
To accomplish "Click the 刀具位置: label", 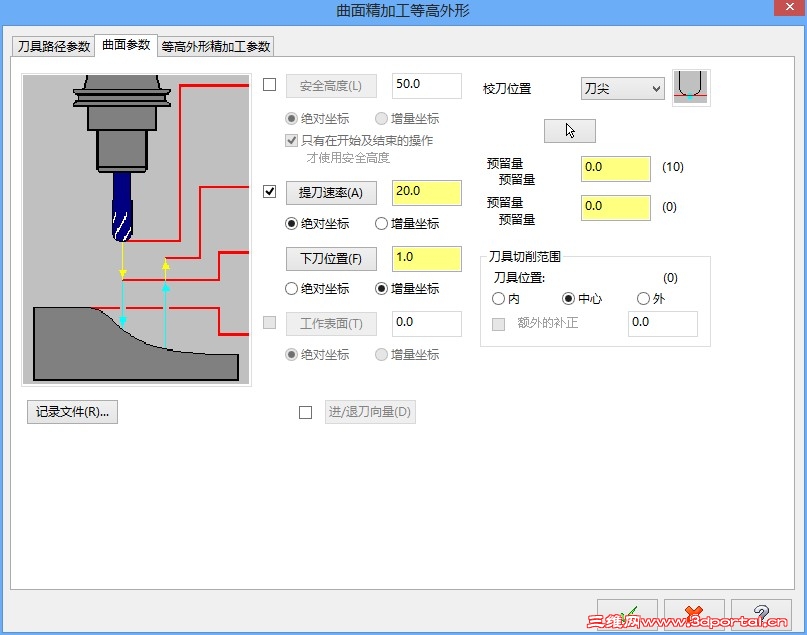I will 519,278.
